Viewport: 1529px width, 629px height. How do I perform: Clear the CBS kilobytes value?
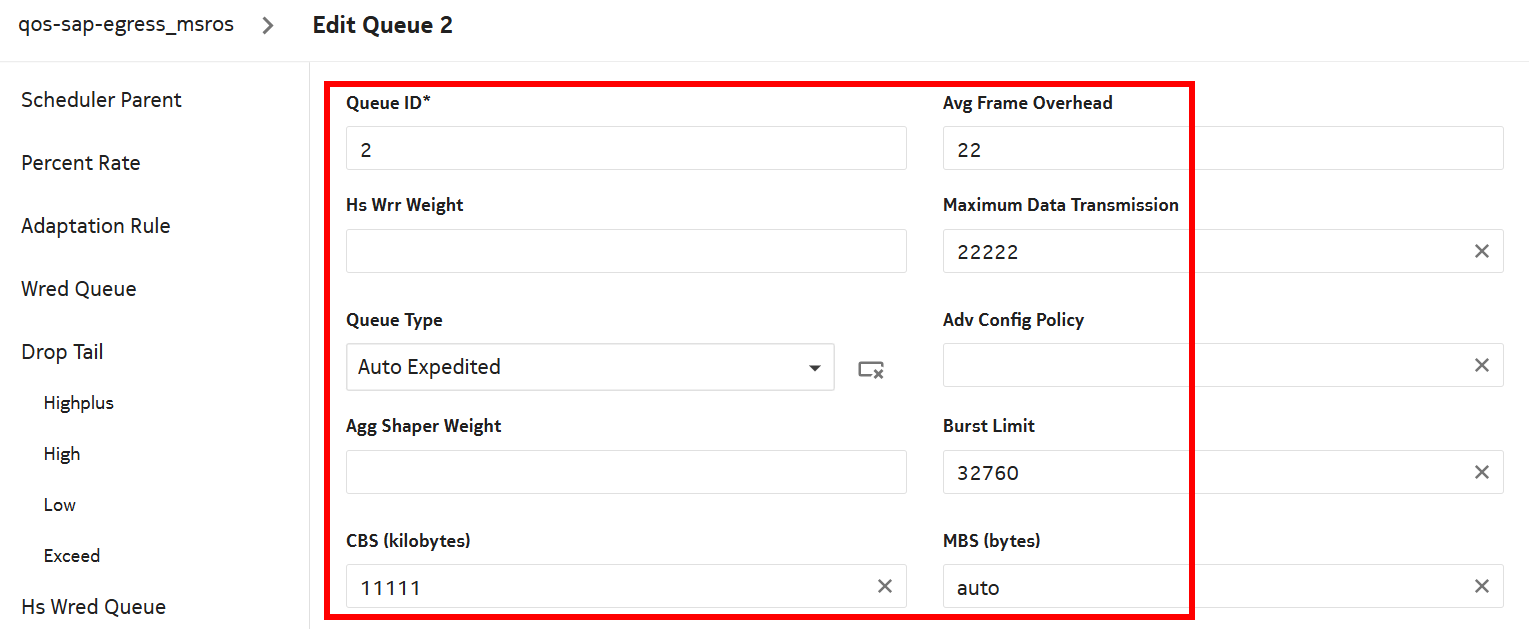pos(885,586)
